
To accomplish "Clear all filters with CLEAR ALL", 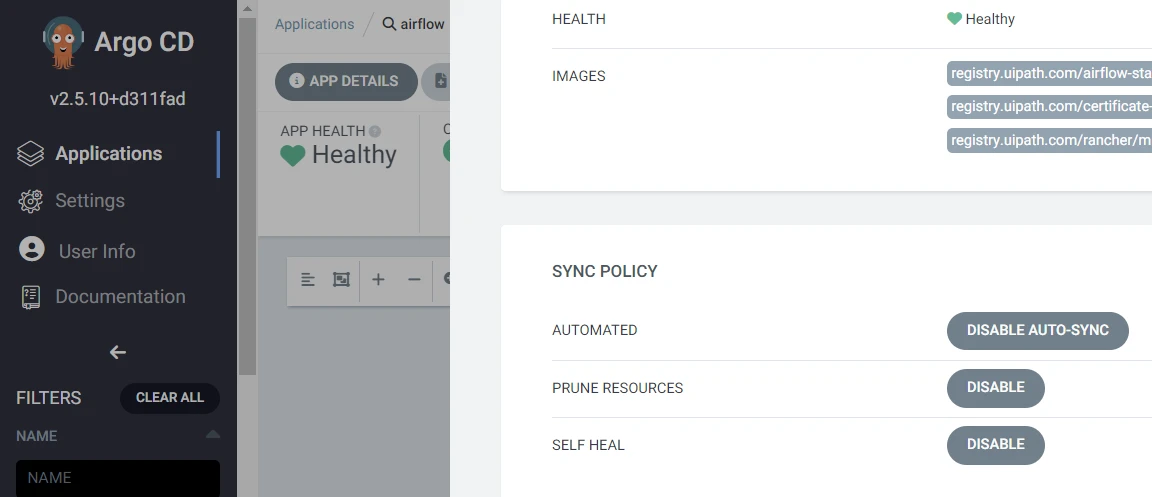I will pyautogui.click(x=170, y=398).
